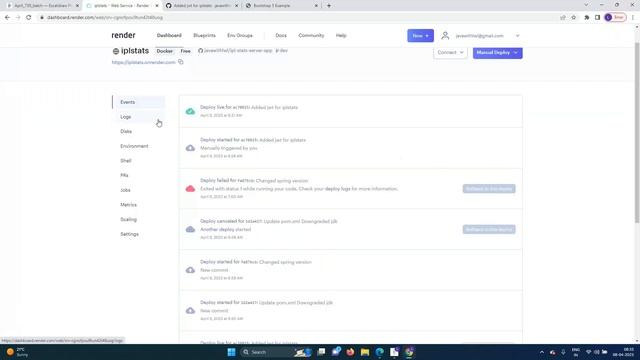Open Env Groups in top navigation
The image size is (640, 360).
(240, 36)
